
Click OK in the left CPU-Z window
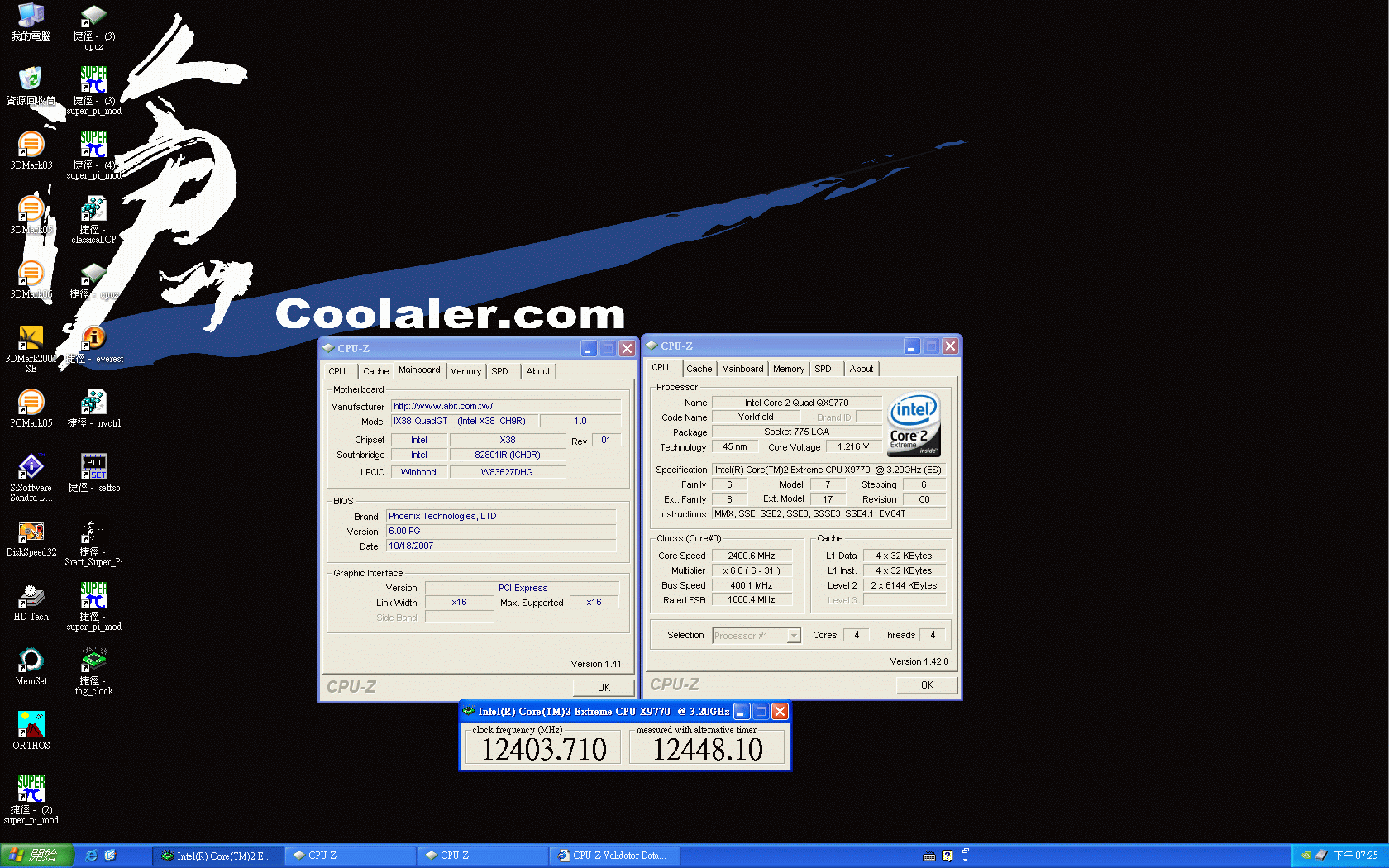[604, 688]
